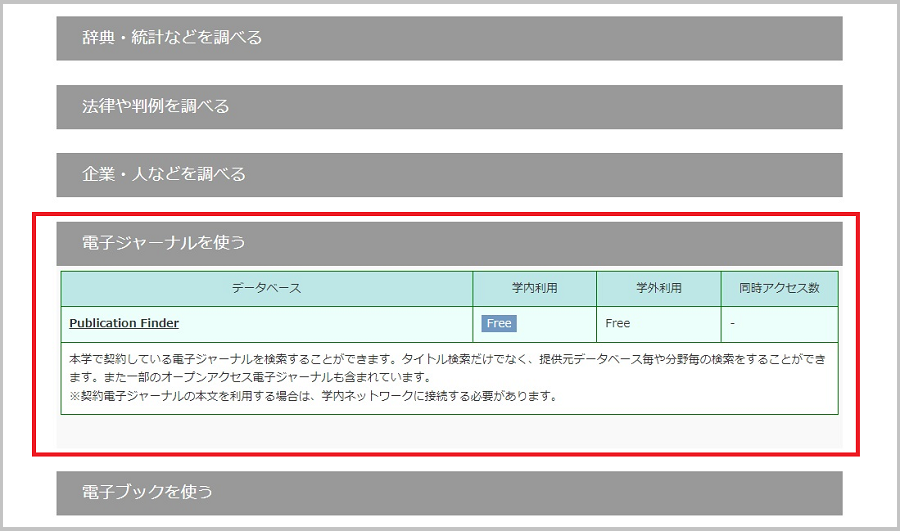Image resolution: width=900 pixels, height=531 pixels.
Task: Select the plain Free text under 学外利用
Action: coord(618,323)
